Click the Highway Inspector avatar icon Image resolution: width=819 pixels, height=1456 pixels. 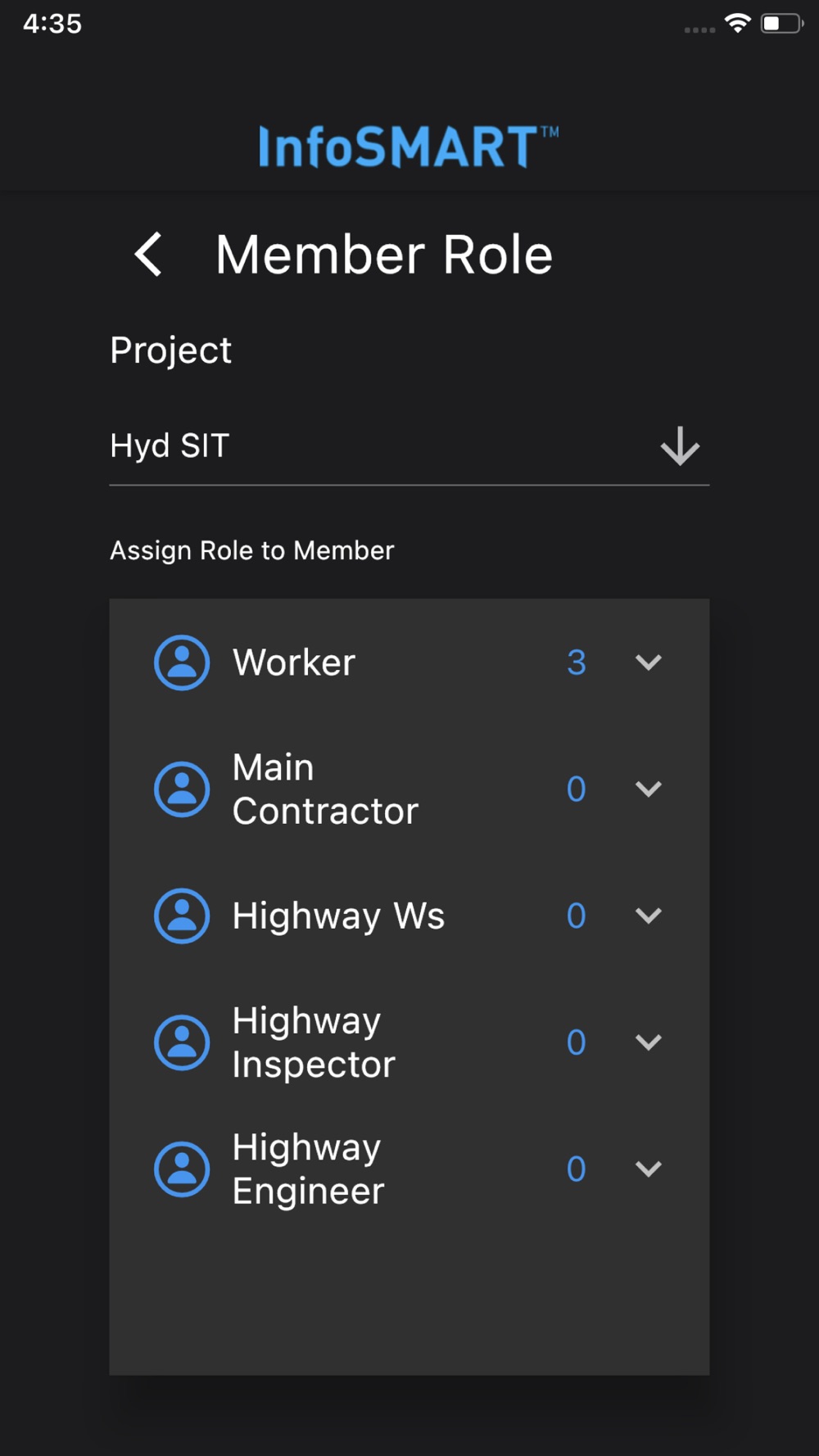pyautogui.click(x=182, y=1042)
